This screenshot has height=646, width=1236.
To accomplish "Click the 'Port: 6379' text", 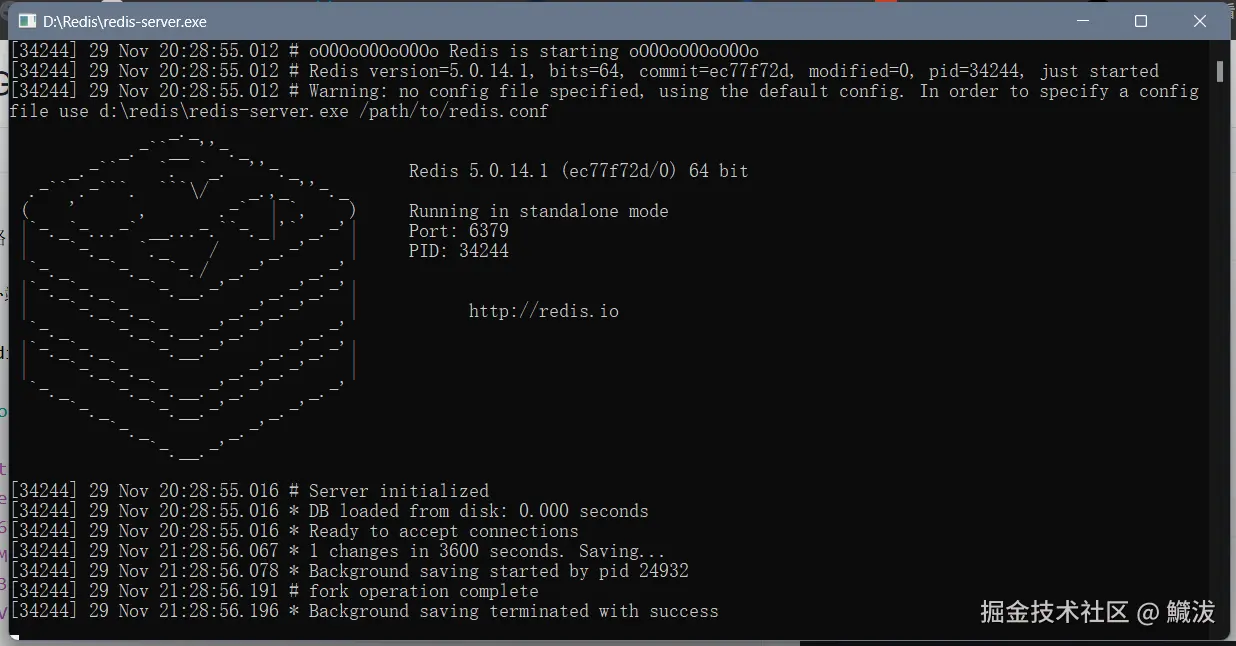I will coord(459,231).
